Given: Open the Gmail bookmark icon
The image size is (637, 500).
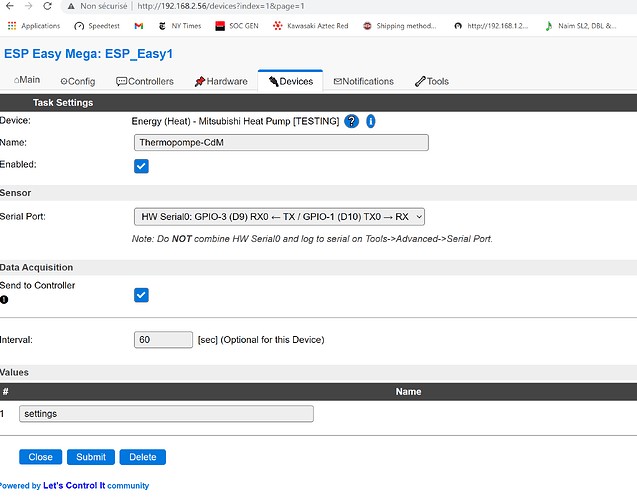Looking at the screenshot, I should point(139,26).
